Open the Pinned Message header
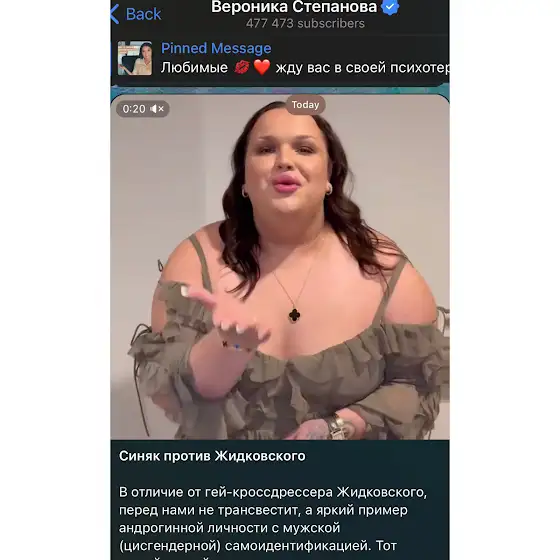Viewport: 560px width, 560px height. click(x=216, y=48)
